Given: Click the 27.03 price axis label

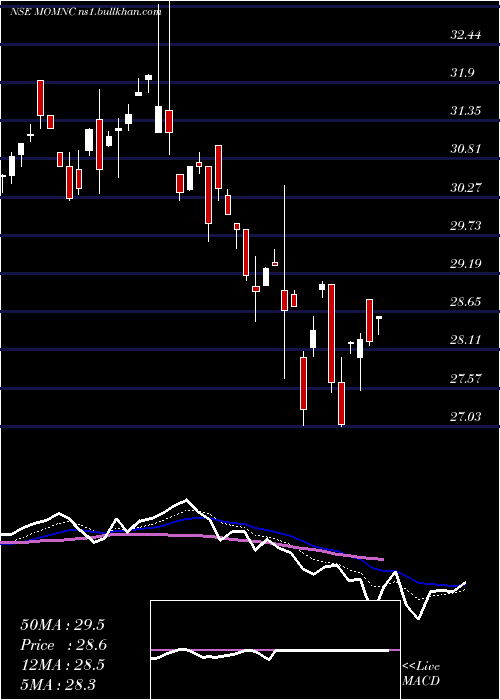Looking at the screenshot, I should tap(466, 417).
